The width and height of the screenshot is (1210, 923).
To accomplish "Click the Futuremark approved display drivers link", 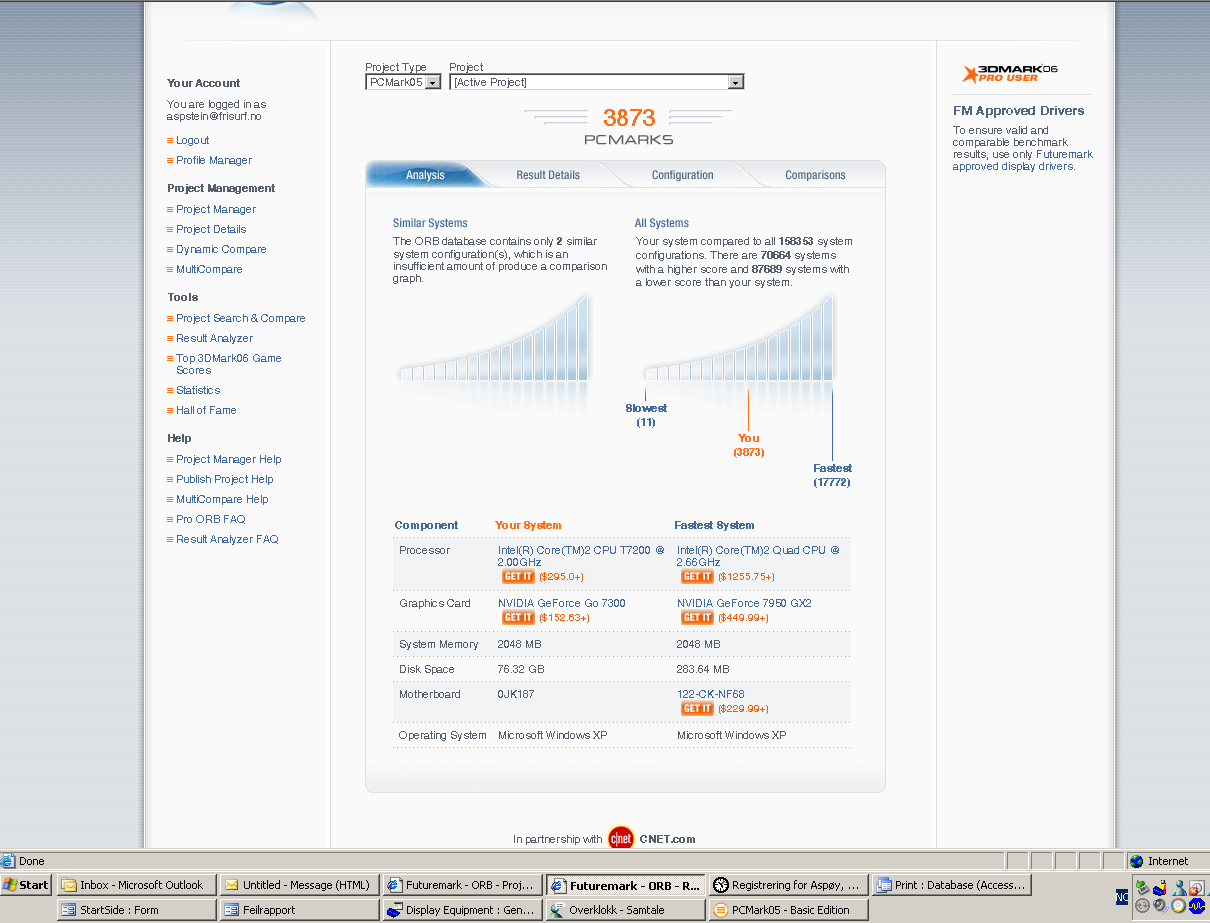I will [1023, 161].
